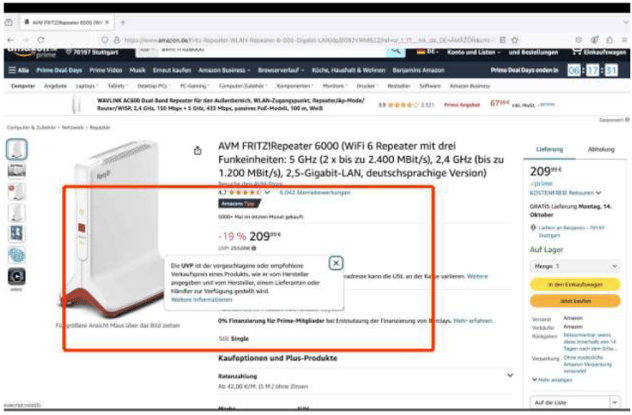Select the fourth product image thumbnail
Screen dimensions: 632x415
(17, 212)
